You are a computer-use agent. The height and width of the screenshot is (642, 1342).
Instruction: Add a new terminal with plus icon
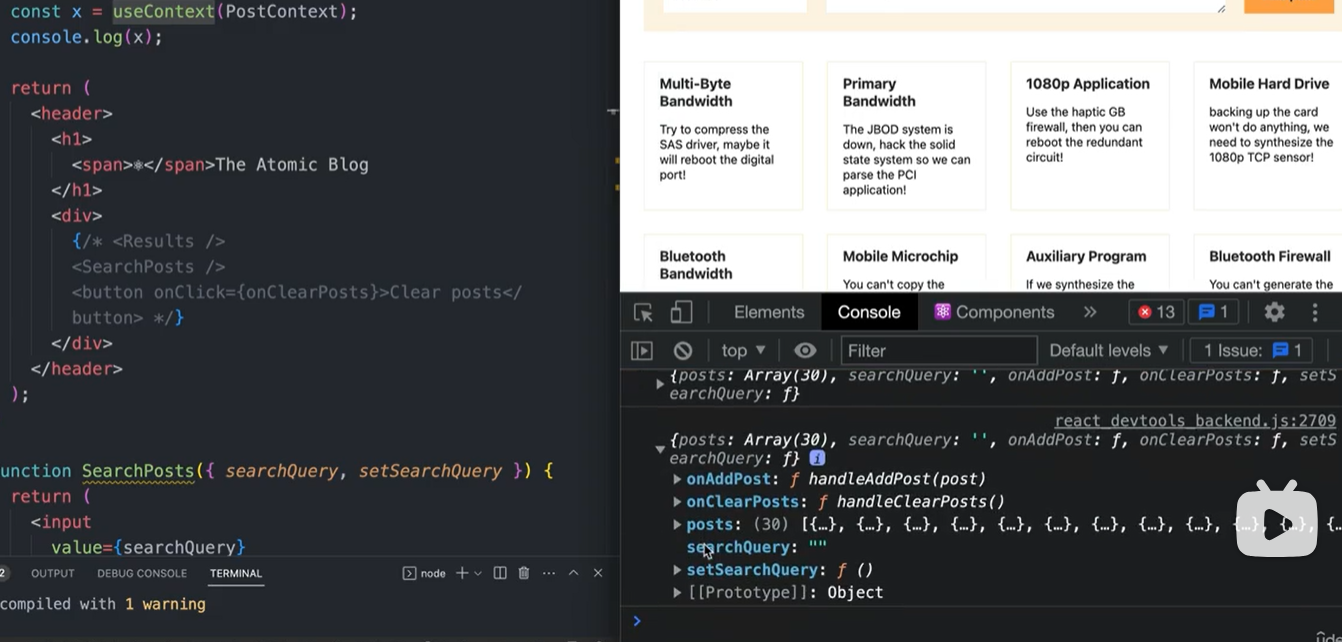462,573
